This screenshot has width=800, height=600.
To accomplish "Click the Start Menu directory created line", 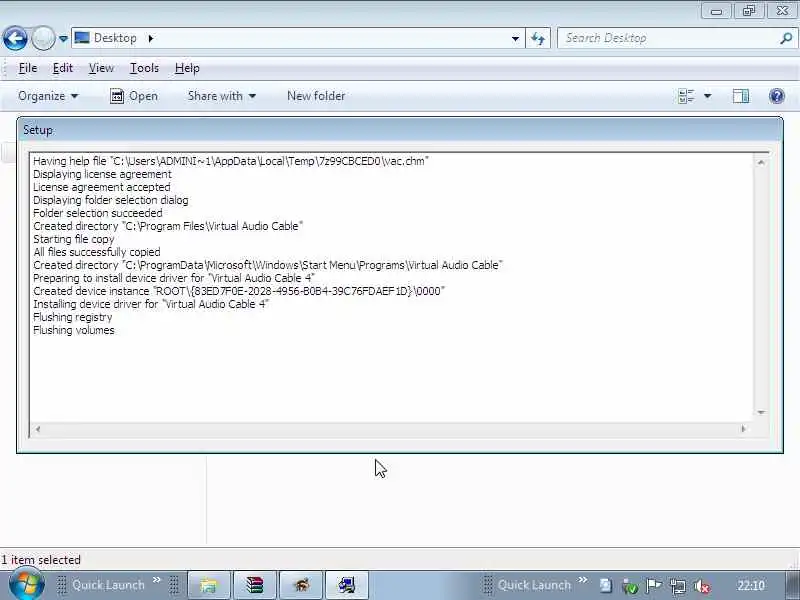I will click(268, 265).
